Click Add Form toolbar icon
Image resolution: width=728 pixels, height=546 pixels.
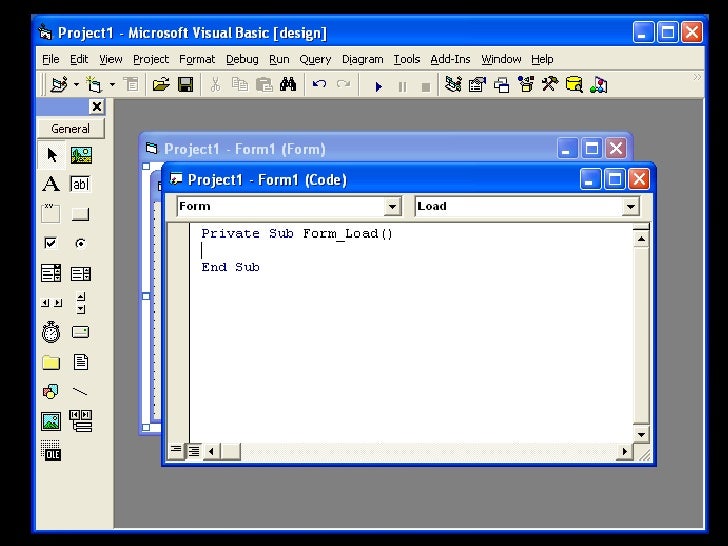(94, 85)
